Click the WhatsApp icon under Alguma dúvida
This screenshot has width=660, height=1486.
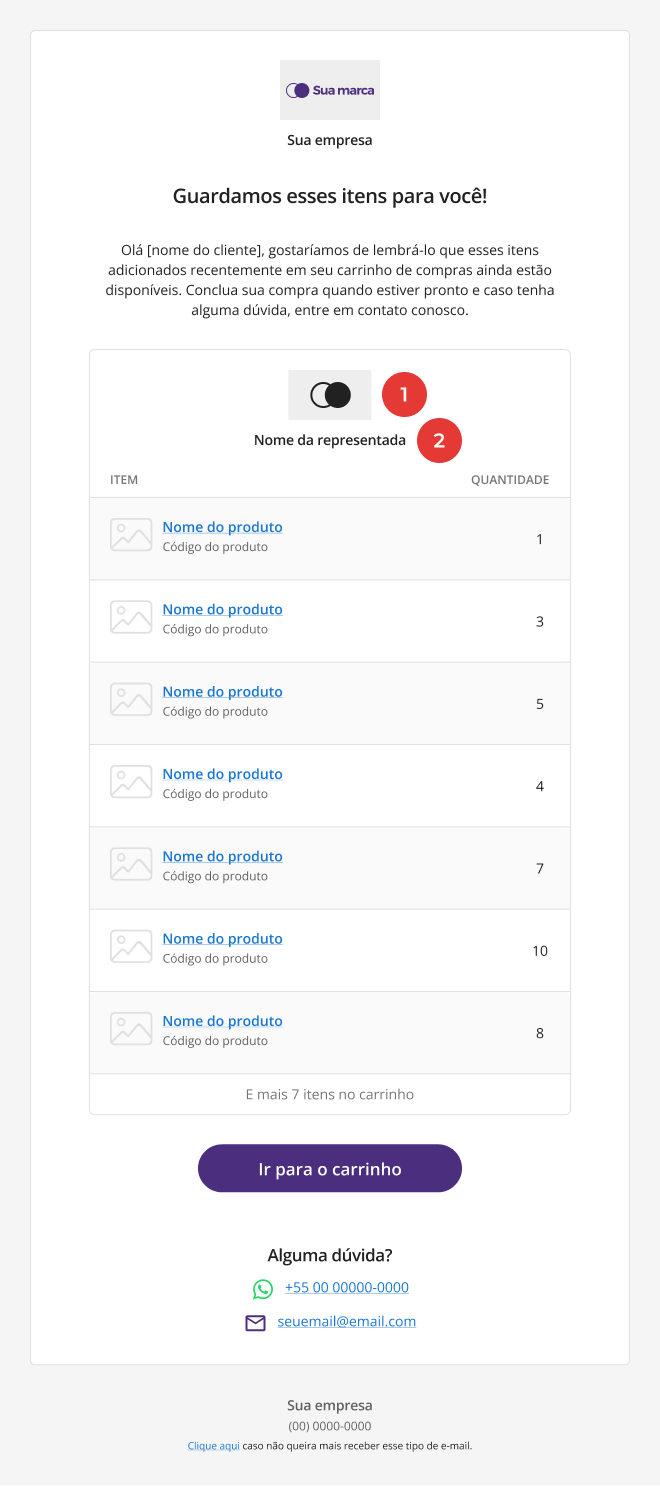pyautogui.click(x=263, y=1289)
